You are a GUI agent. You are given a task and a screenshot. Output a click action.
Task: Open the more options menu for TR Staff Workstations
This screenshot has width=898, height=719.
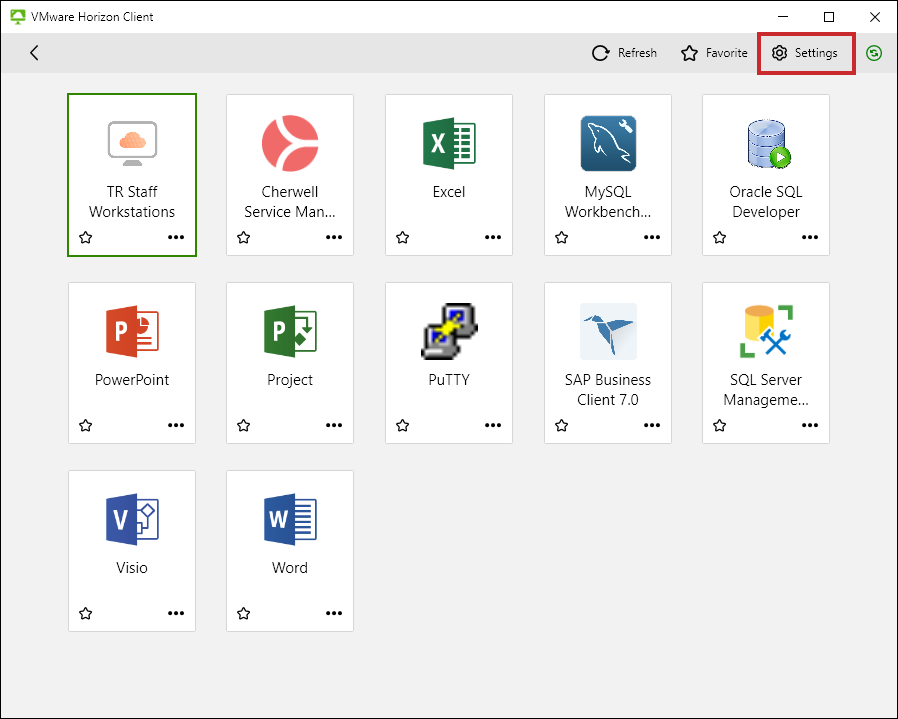click(x=176, y=237)
